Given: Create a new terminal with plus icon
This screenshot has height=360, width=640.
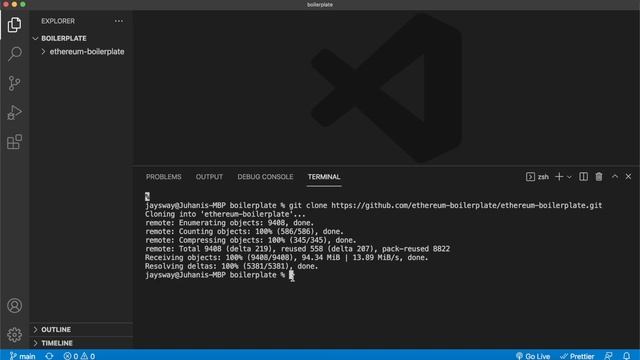Looking at the screenshot, I should [559, 177].
